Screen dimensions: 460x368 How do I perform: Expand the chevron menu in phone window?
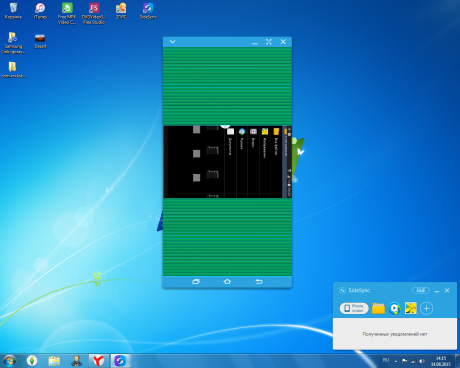(172, 42)
